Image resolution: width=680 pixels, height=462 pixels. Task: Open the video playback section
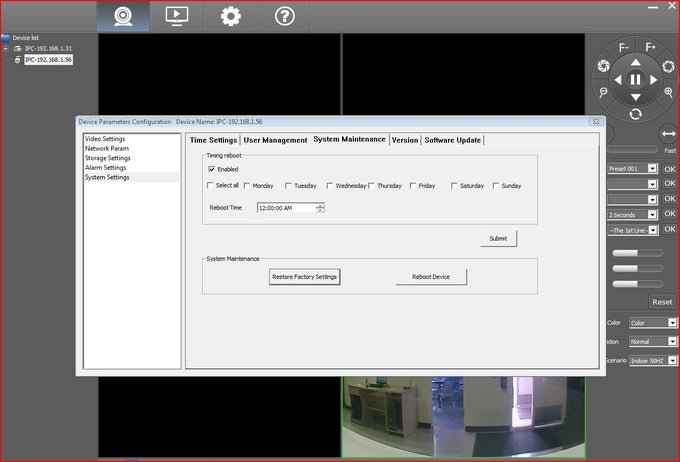[x=176, y=16]
